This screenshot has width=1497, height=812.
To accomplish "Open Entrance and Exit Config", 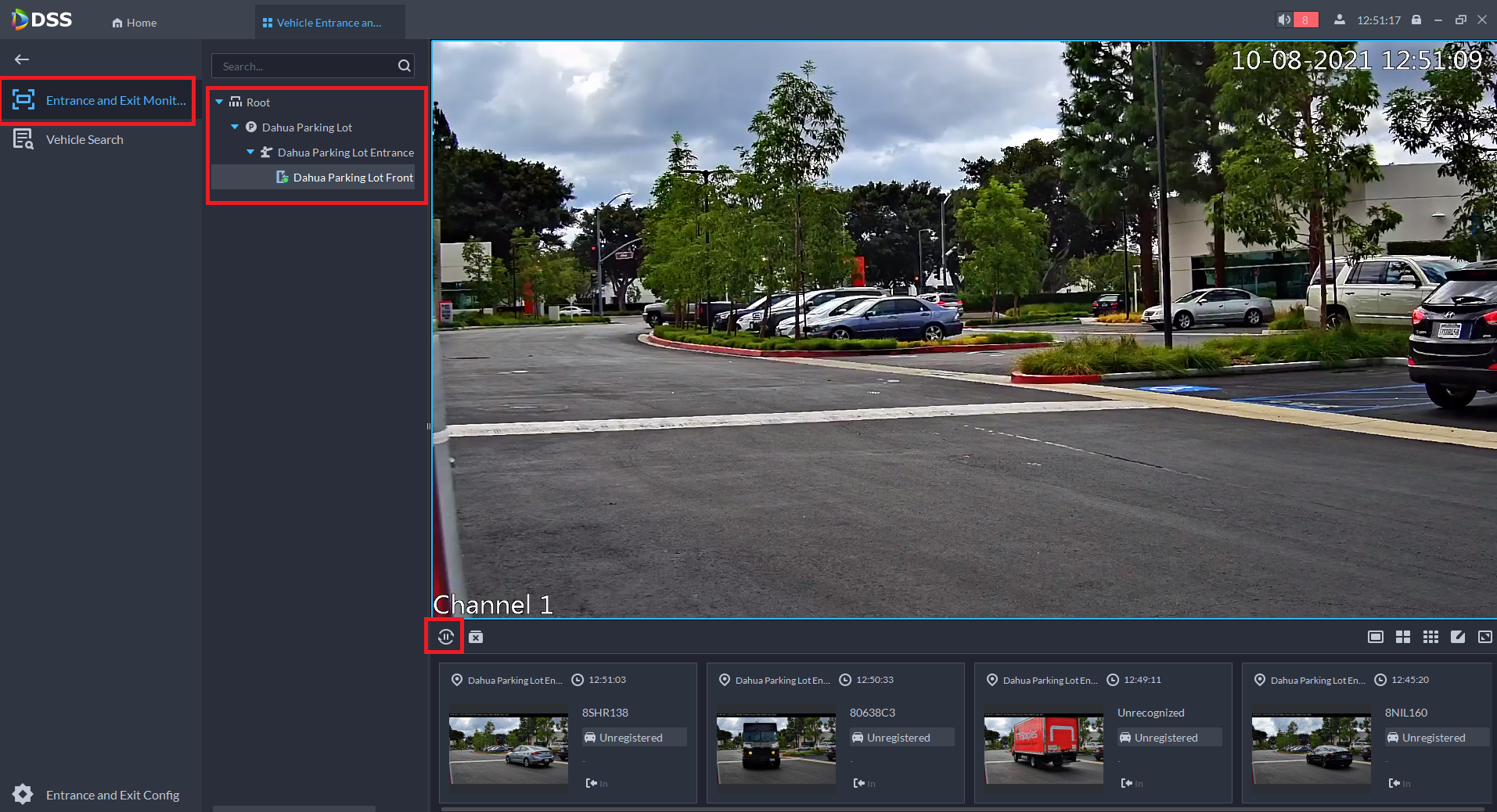I will (x=112, y=795).
